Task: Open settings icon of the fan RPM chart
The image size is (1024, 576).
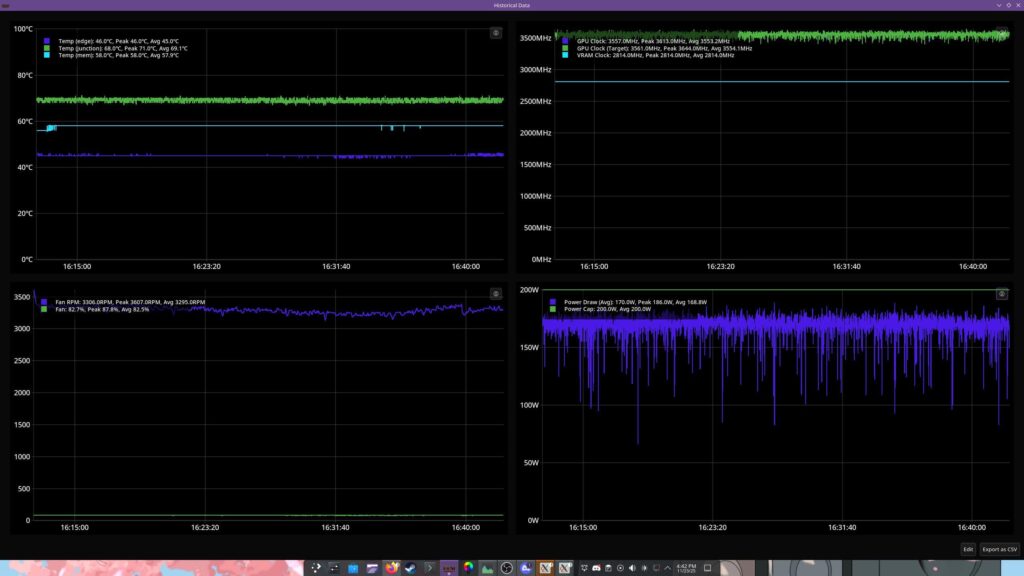Action: click(496, 294)
